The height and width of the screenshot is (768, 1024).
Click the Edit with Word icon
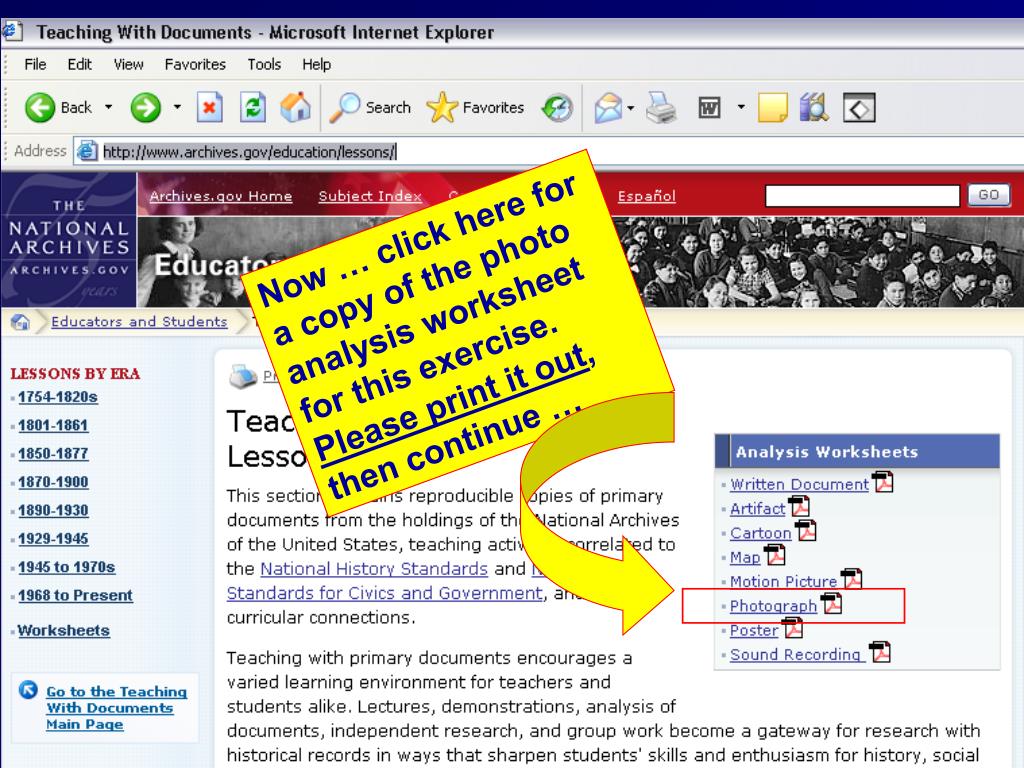click(x=709, y=108)
